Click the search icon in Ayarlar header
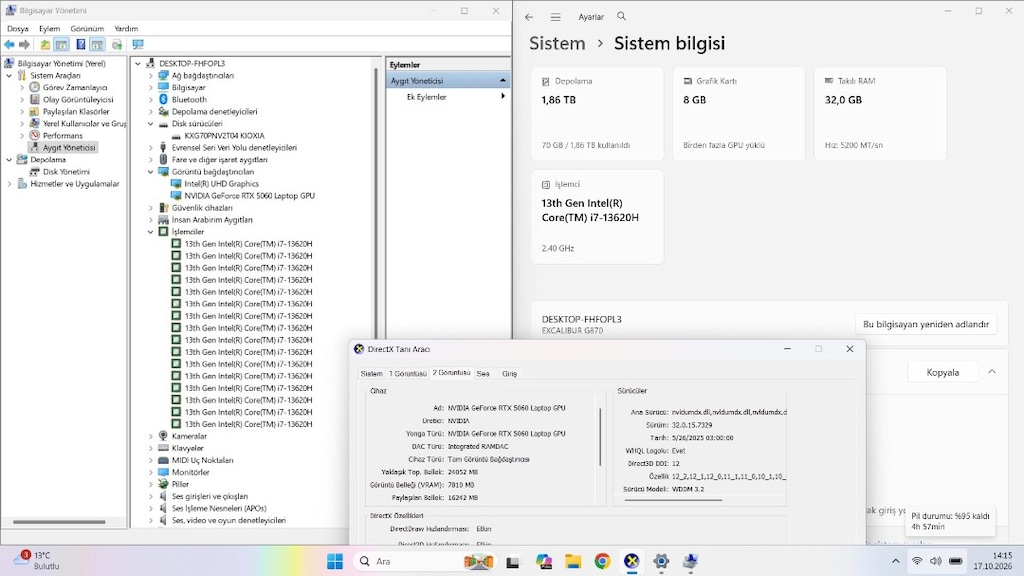Screen dimensions: 1024x576 click(621, 16)
